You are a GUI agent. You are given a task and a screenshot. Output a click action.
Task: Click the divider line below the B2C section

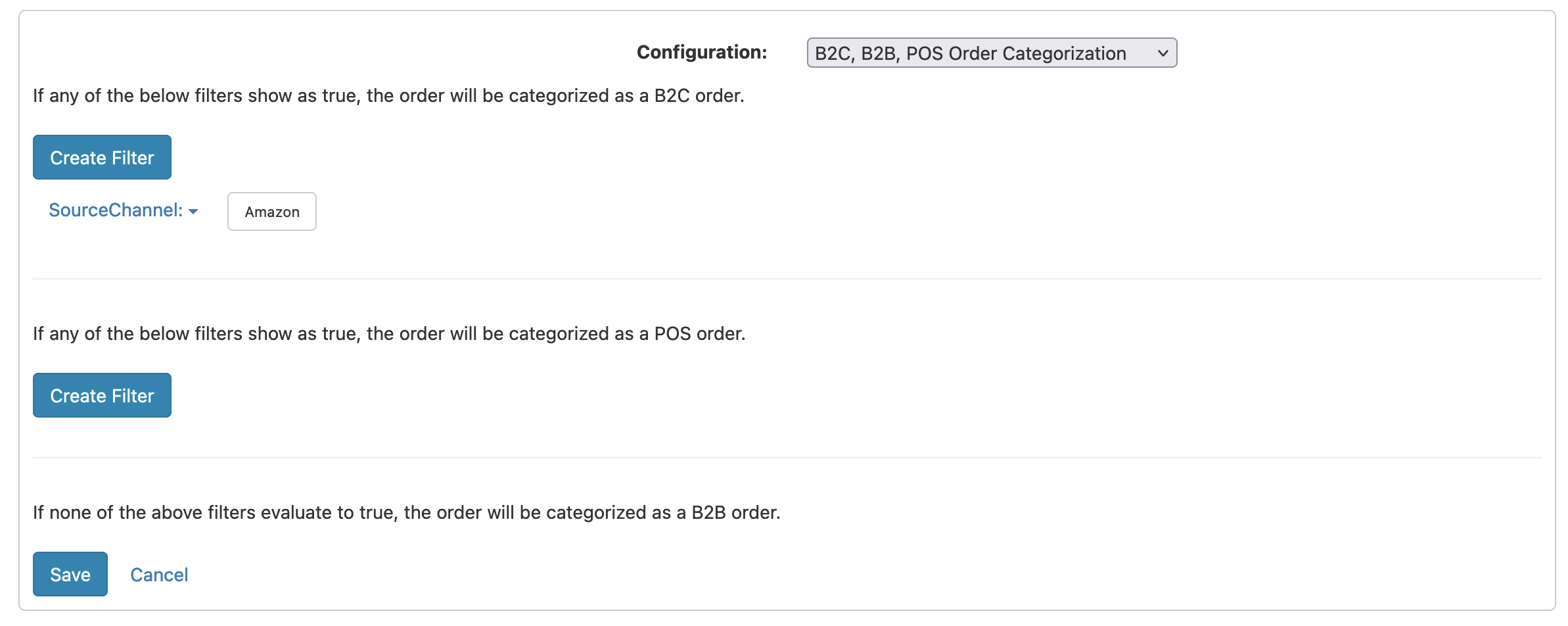[787, 279]
